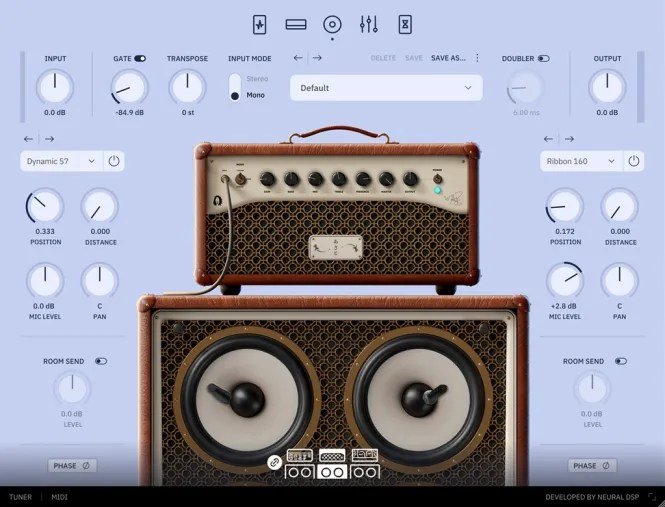Select the cabinet section icon

point(332,24)
